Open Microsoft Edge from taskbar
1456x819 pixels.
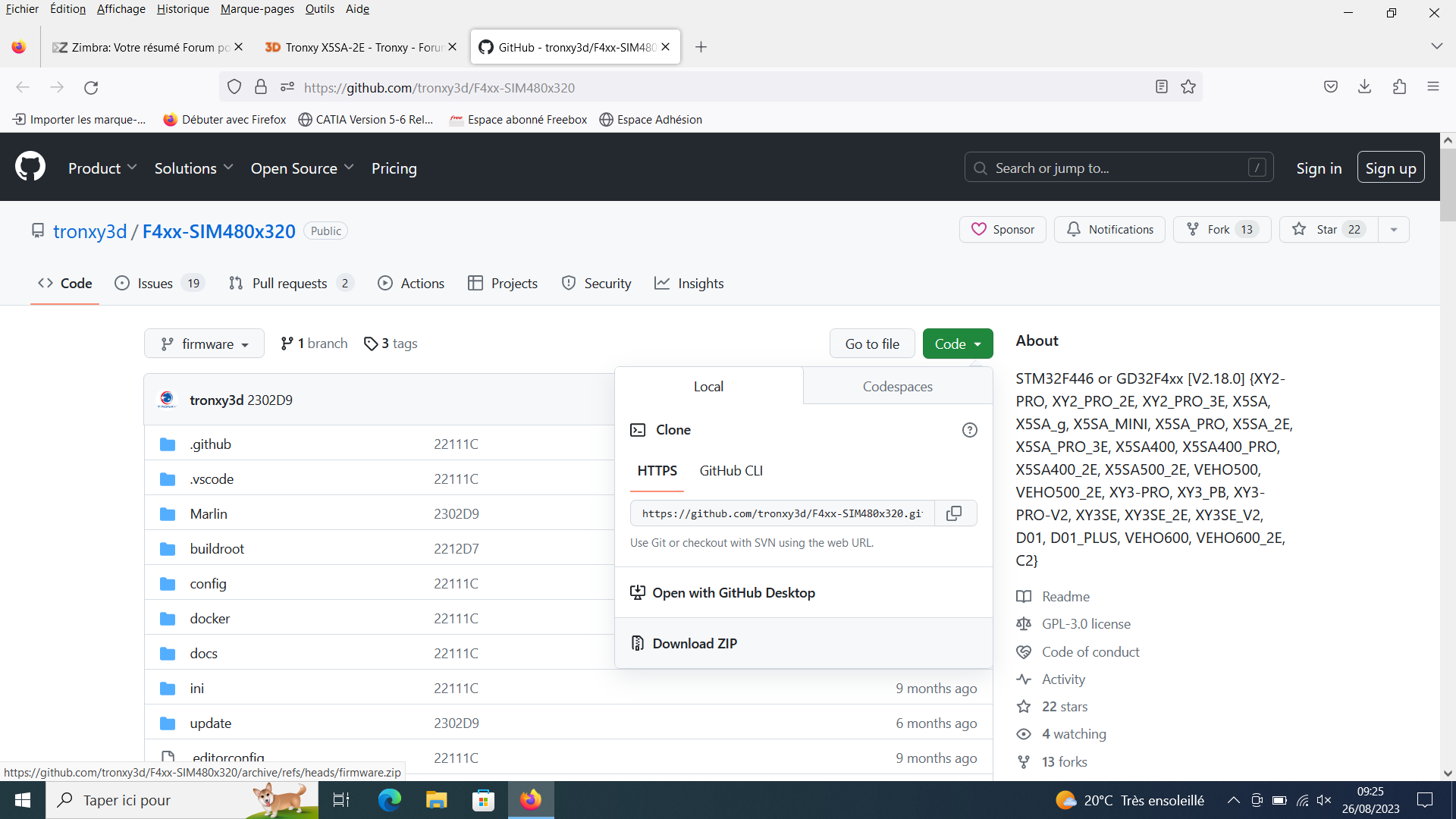tap(390, 800)
